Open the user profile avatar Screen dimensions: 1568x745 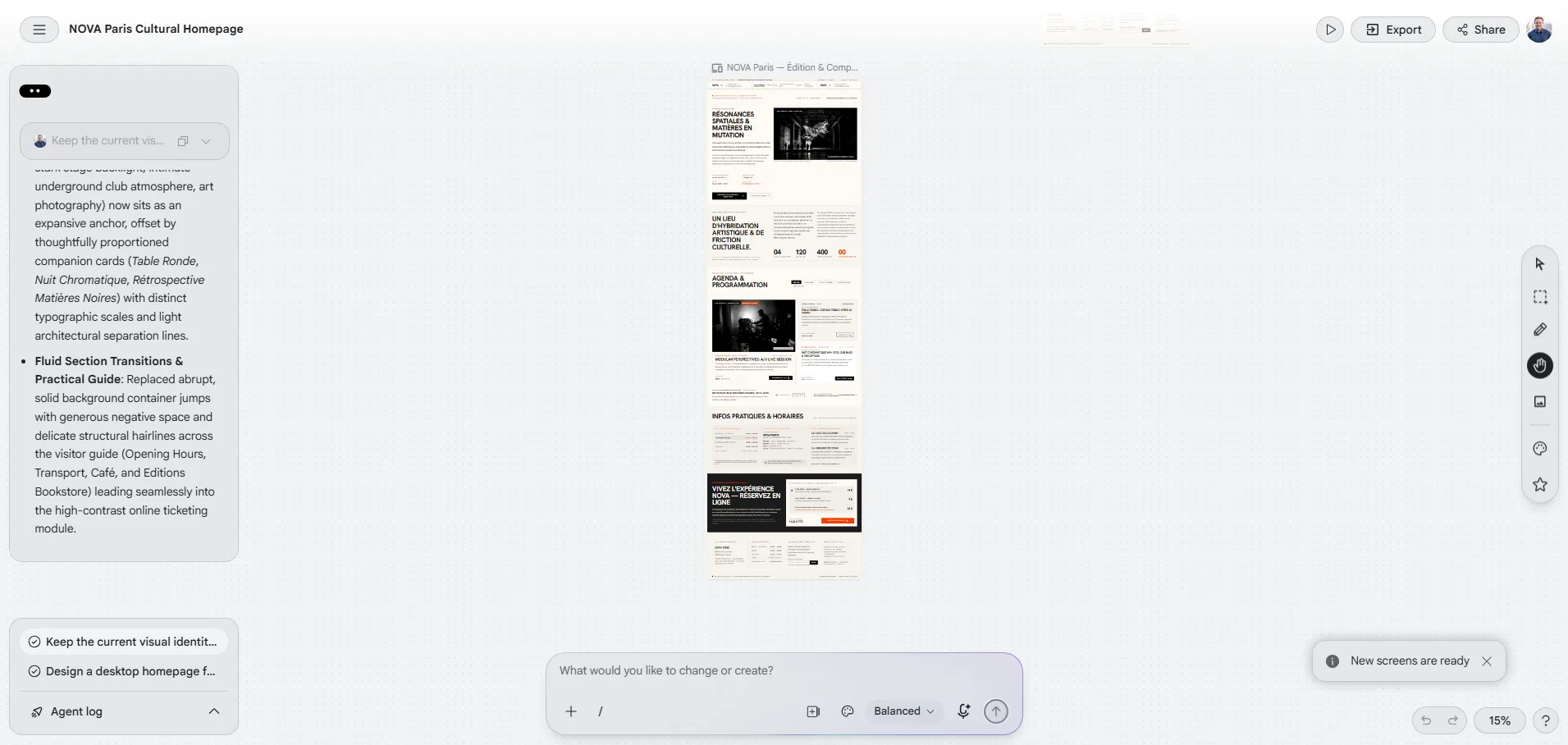(x=1539, y=30)
